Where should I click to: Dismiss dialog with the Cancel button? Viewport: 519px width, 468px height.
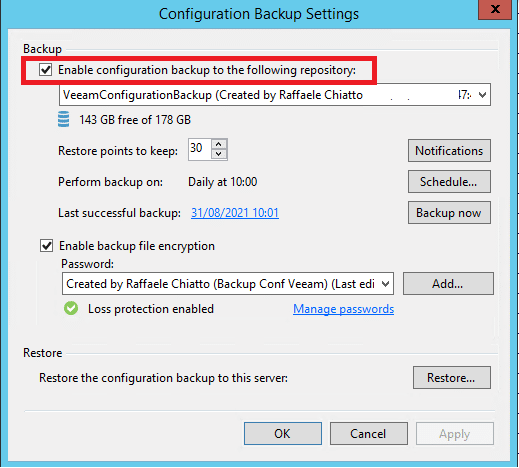(369, 434)
